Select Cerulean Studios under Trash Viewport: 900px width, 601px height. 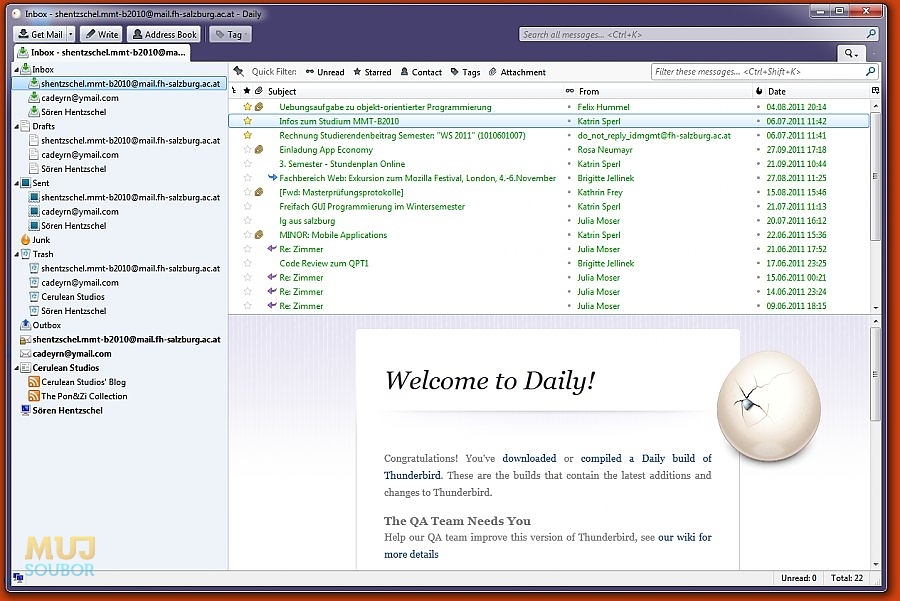tap(73, 297)
